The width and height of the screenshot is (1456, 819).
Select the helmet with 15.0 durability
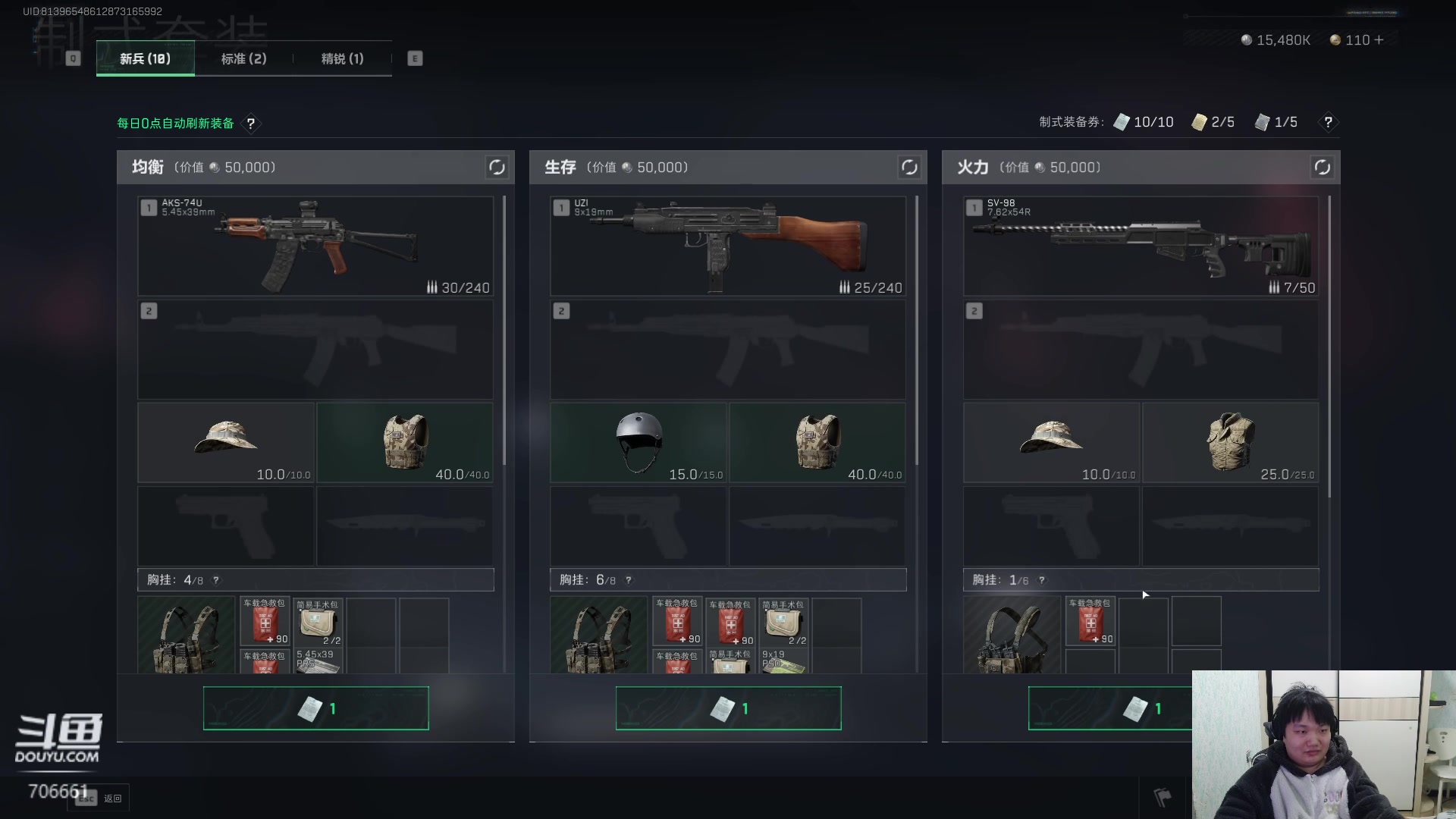(x=639, y=443)
